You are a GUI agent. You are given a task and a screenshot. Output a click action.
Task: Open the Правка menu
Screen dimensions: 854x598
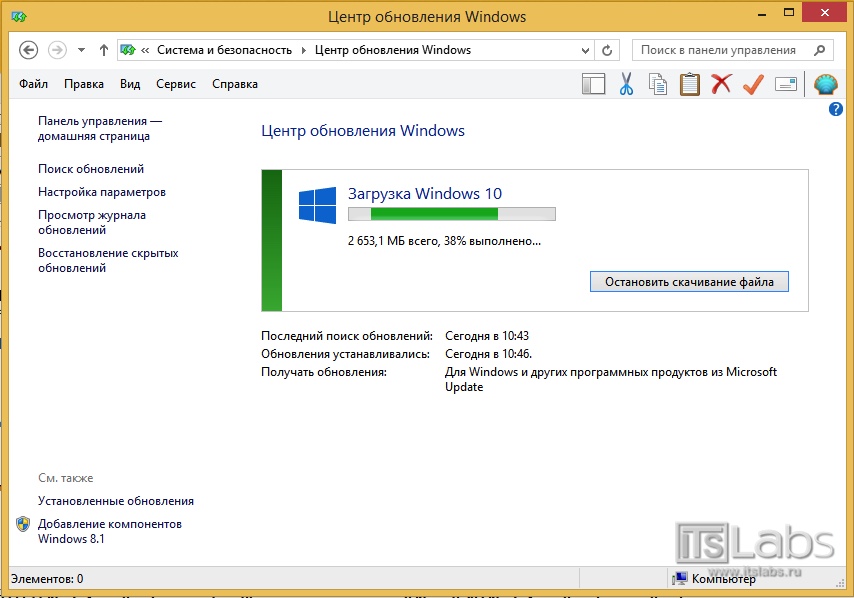[x=84, y=84]
